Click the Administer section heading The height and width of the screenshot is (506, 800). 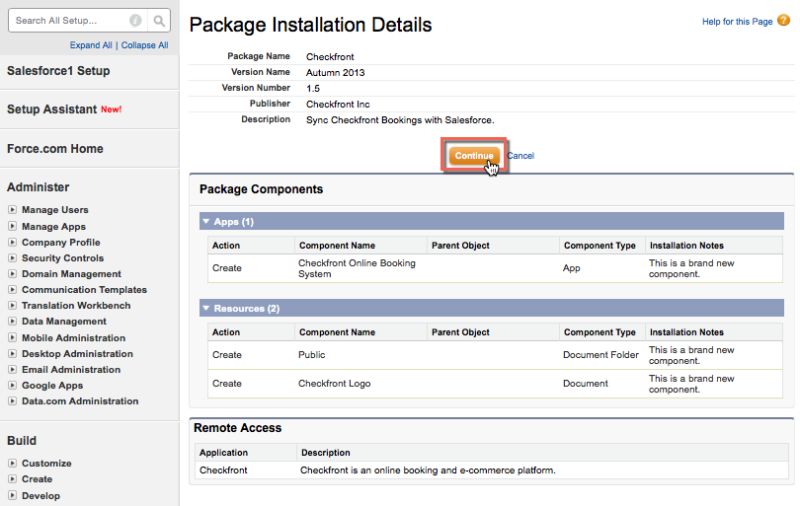tap(38, 187)
